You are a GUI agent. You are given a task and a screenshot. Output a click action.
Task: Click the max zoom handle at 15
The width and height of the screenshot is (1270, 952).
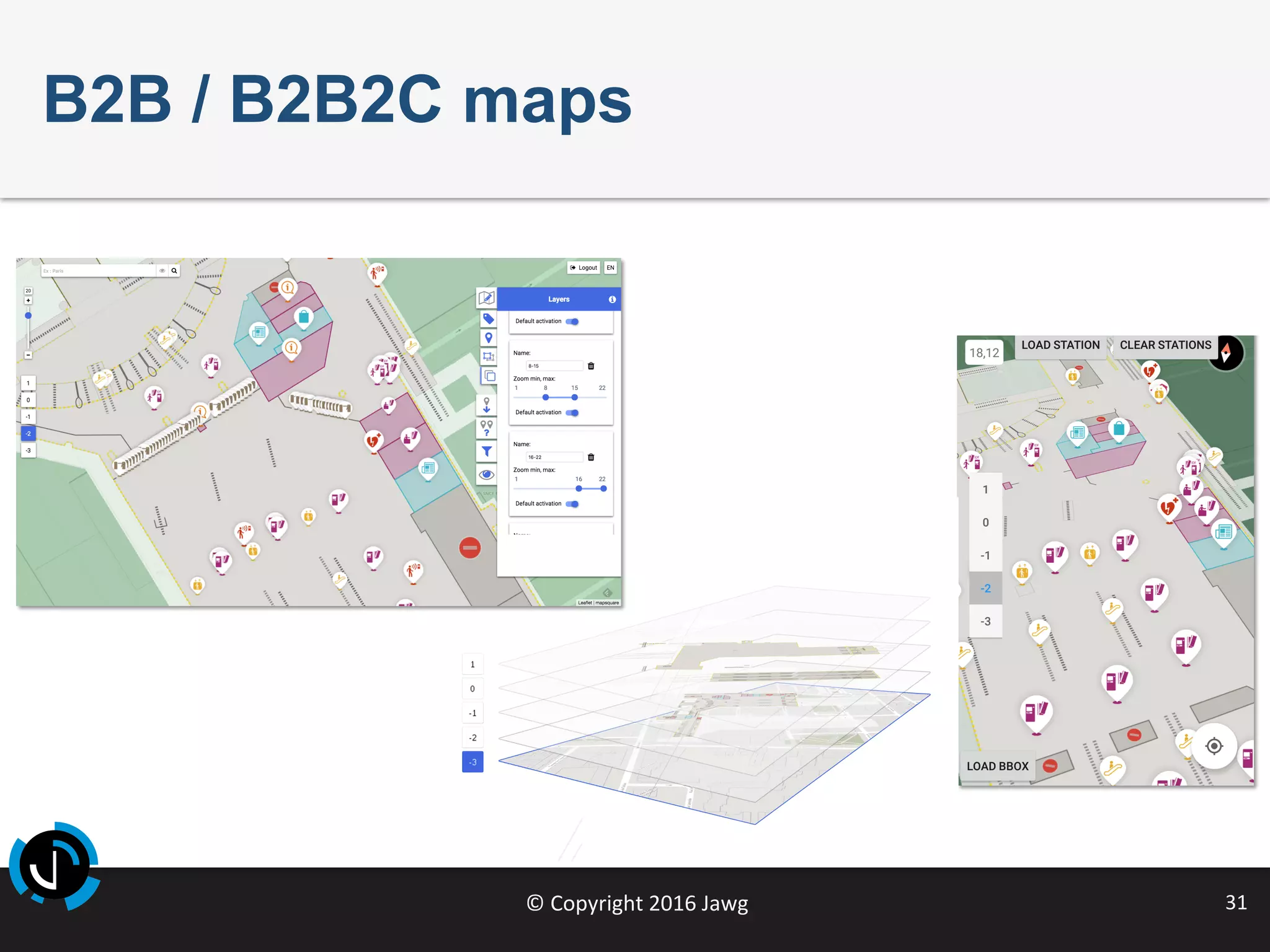(575, 397)
